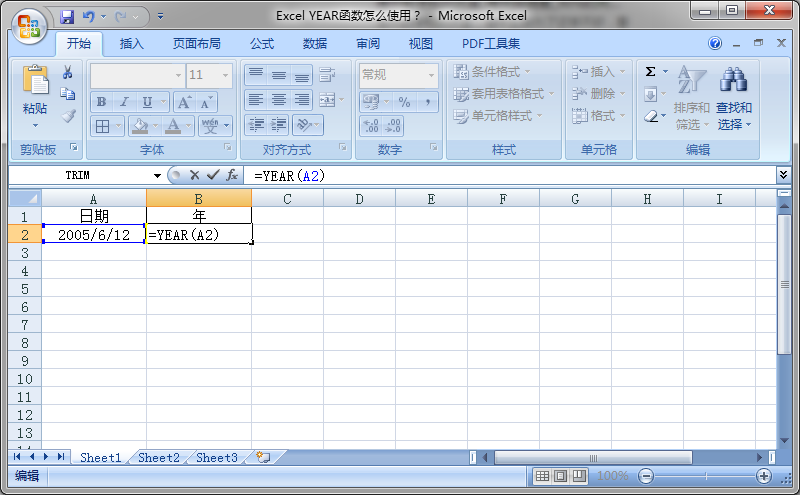Open Sort and Filter (排序和筛选)

tap(692, 98)
